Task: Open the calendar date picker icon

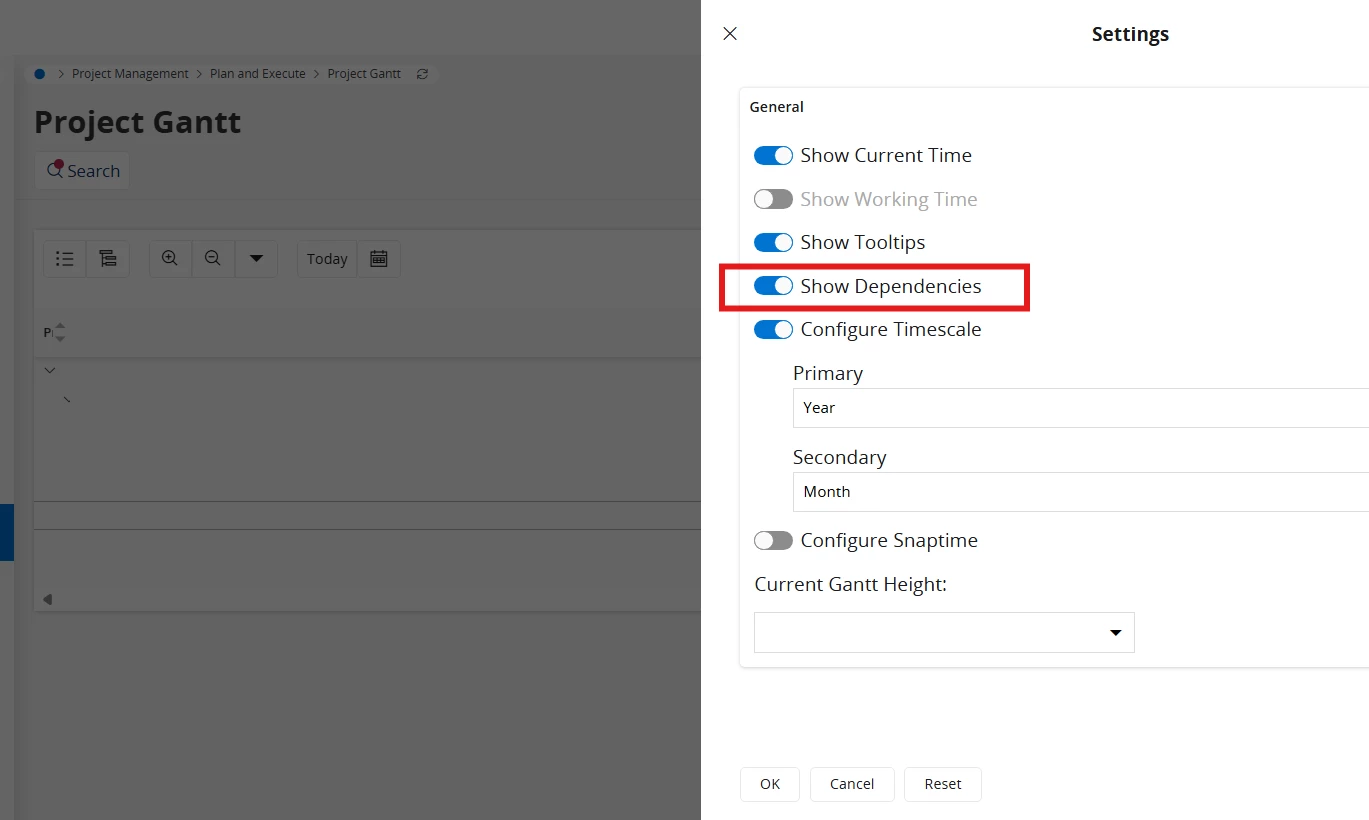Action: 379,259
